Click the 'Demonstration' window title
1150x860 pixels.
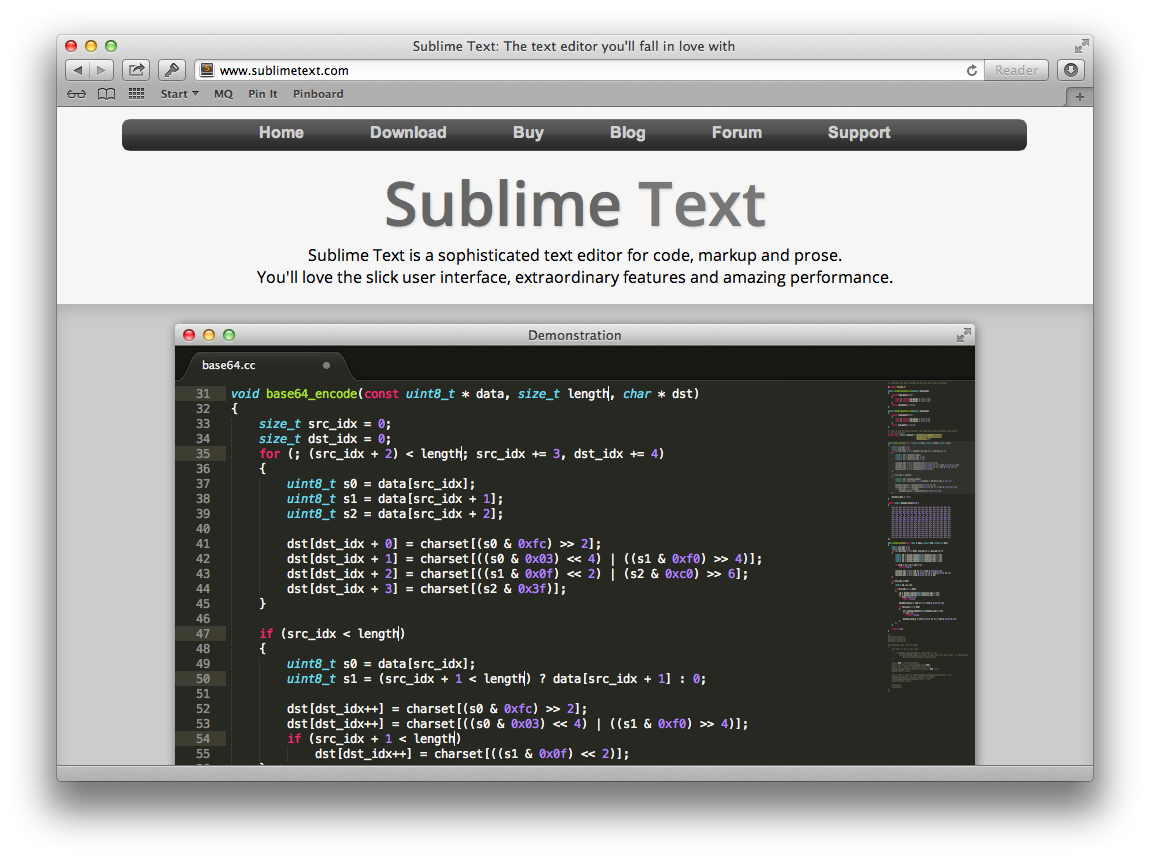[575, 335]
